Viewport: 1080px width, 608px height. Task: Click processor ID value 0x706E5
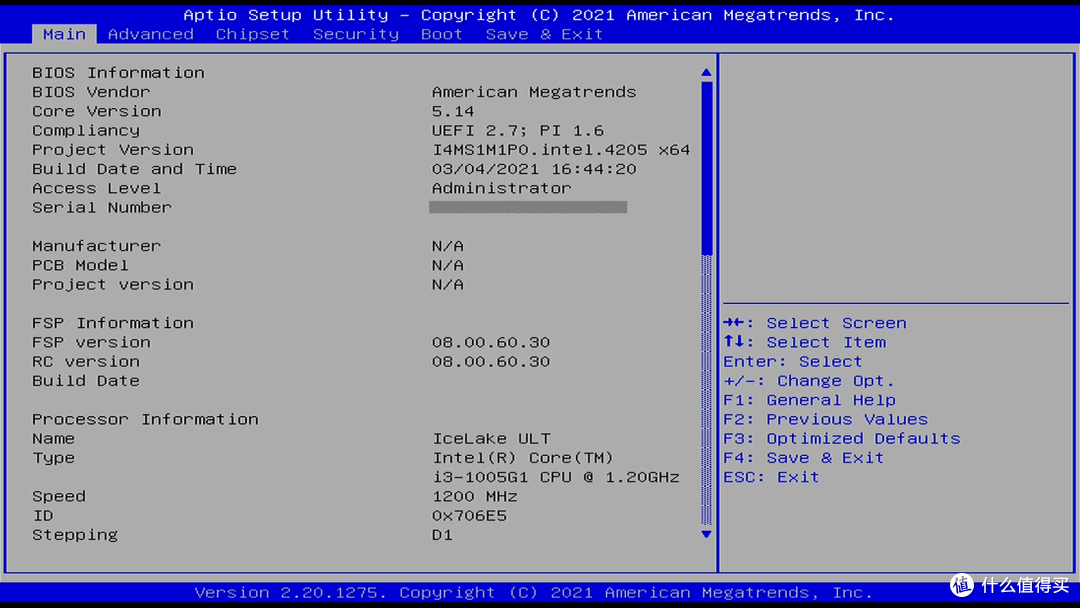point(469,516)
